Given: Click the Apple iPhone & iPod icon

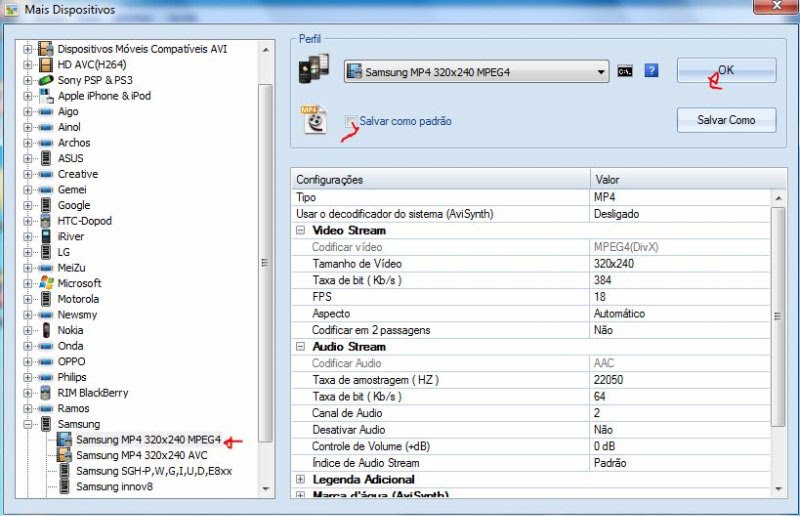Looking at the screenshot, I should (45, 96).
